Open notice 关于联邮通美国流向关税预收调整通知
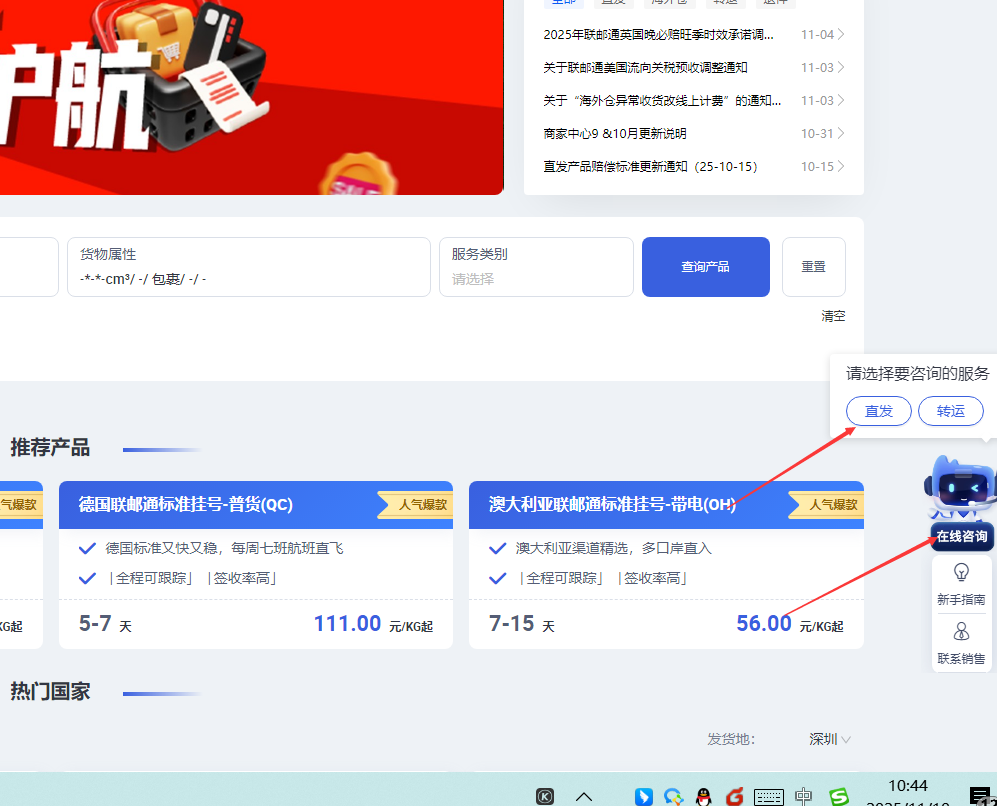The image size is (997, 806). tap(645, 67)
